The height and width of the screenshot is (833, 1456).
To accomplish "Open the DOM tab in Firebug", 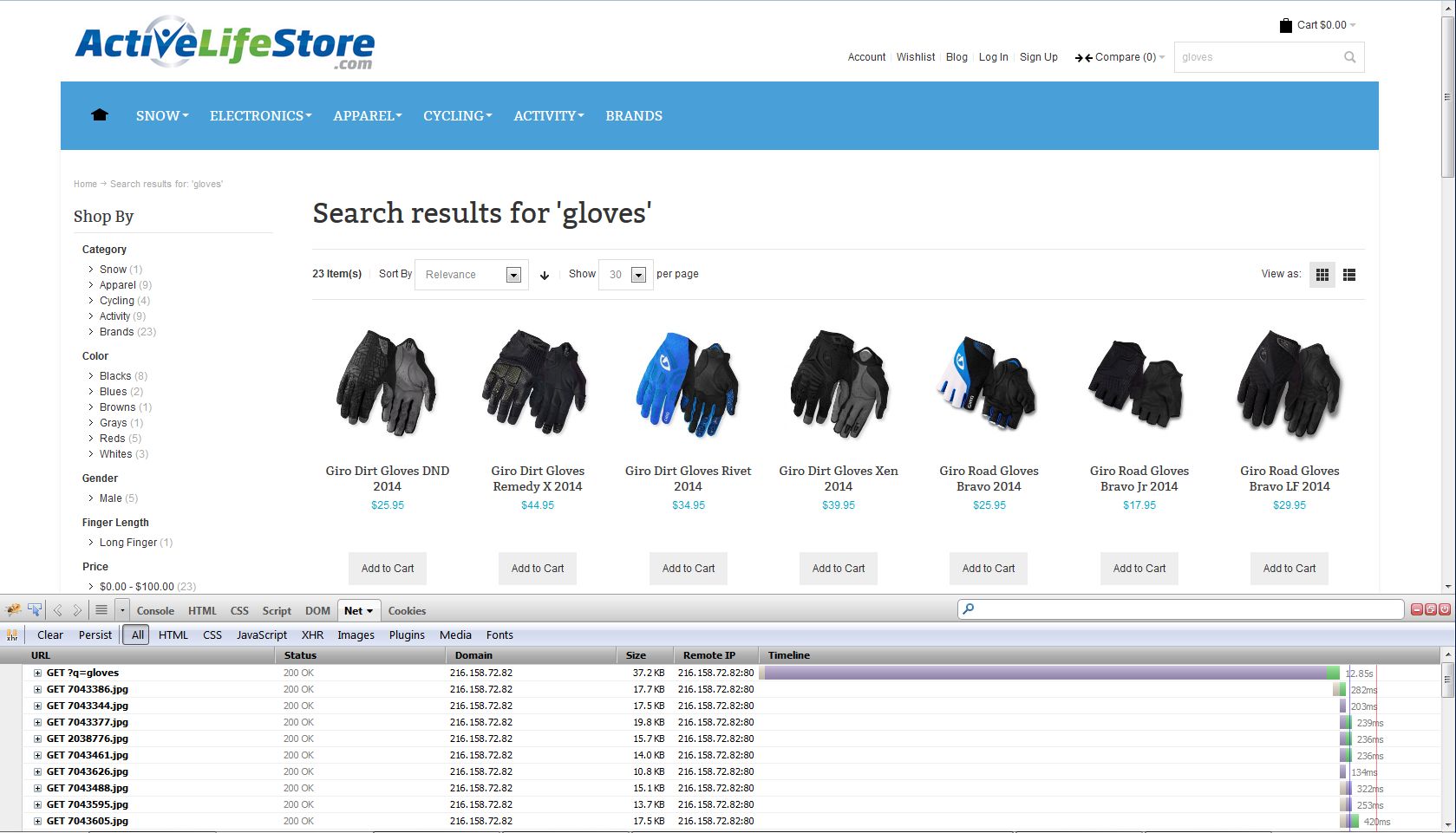I will click(317, 610).
